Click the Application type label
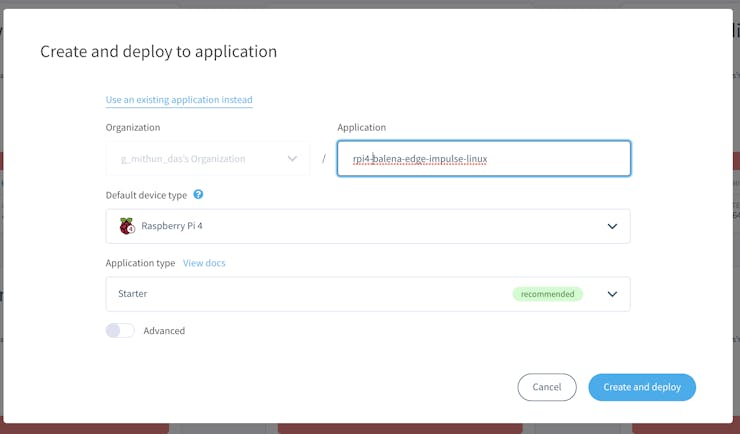Image resolution: width=740 pixels, height=434 pixels. click(140, 263)
